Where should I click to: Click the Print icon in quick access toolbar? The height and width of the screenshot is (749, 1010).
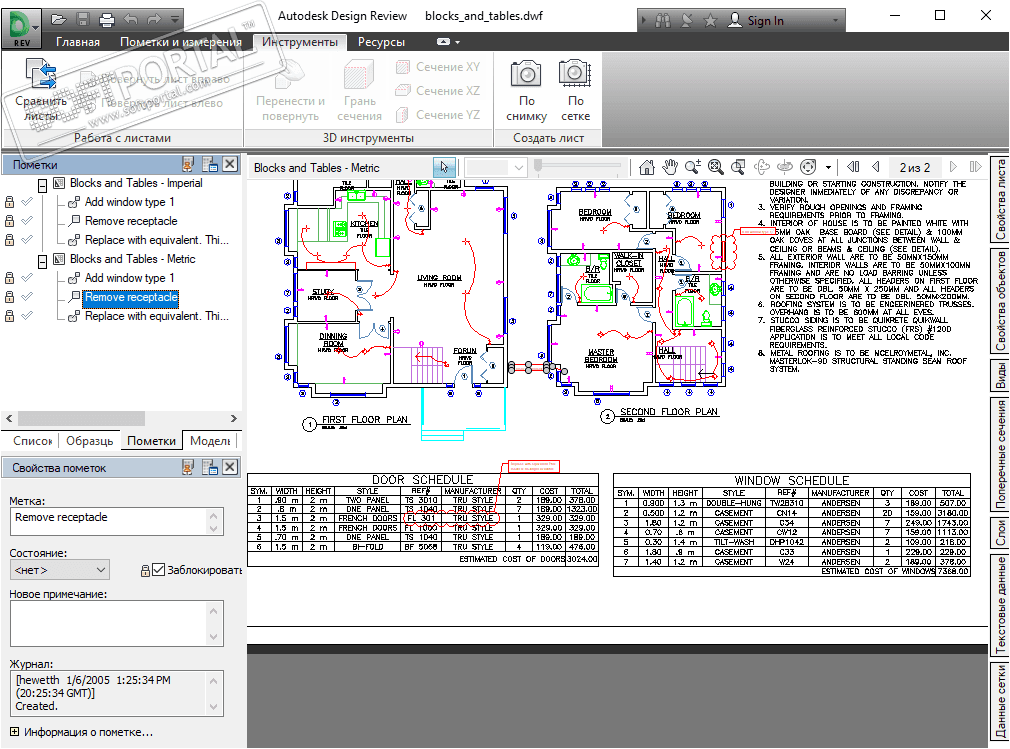pyautogui.click(x=106, y=19)
